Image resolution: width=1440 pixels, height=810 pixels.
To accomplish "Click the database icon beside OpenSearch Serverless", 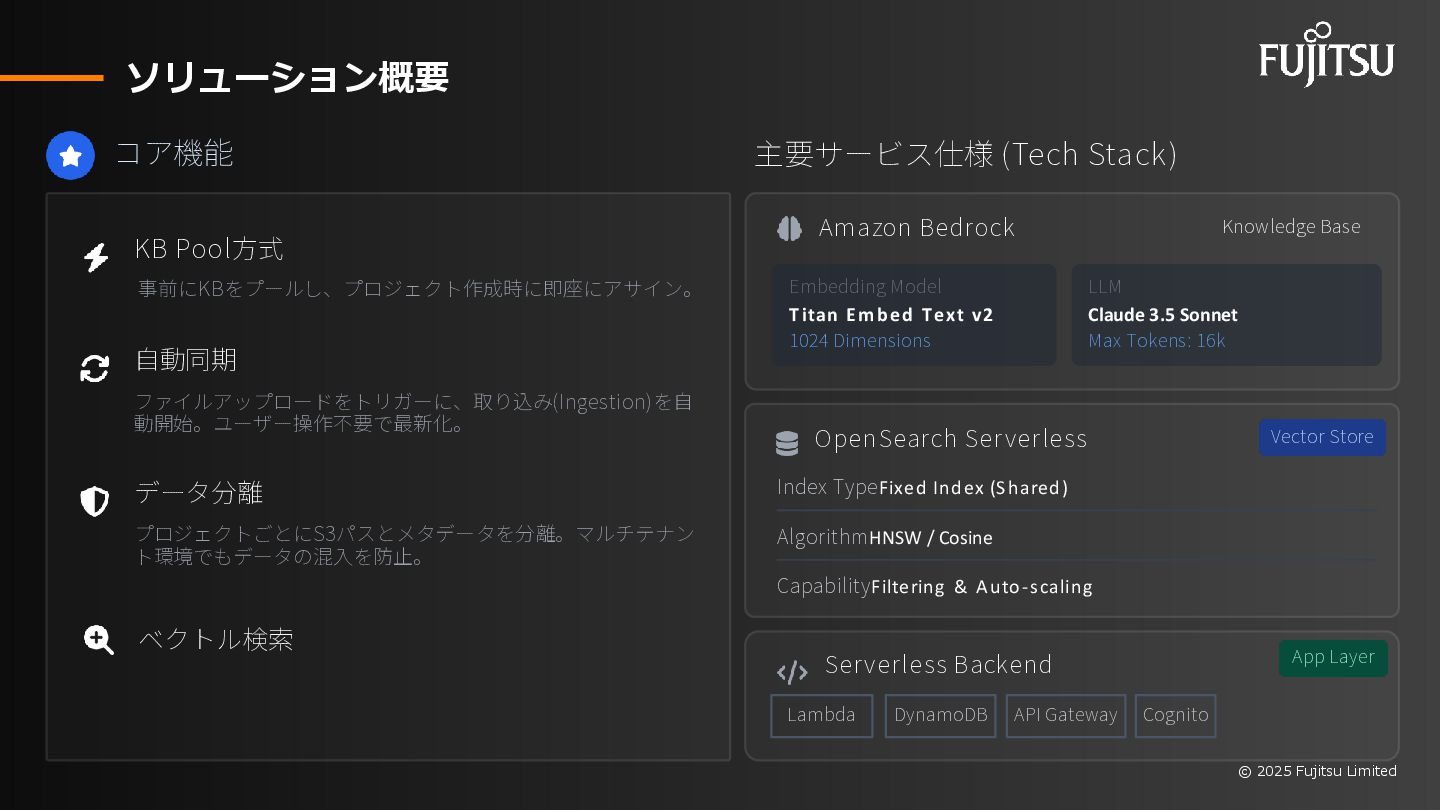I will [x=787, y=442].
